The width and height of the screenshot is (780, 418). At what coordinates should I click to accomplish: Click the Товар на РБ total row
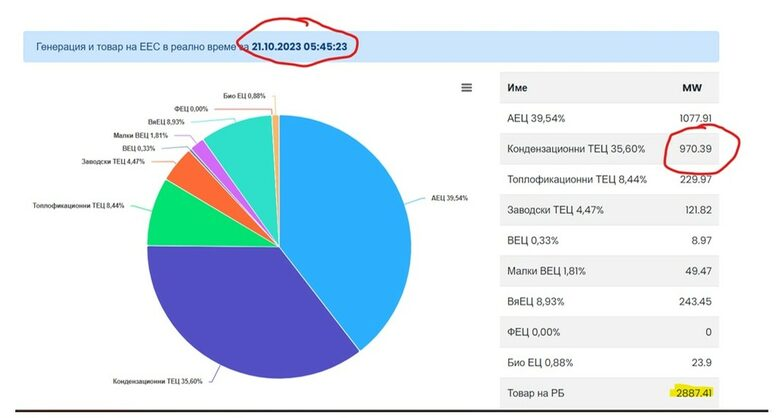(x=620, y=393)
